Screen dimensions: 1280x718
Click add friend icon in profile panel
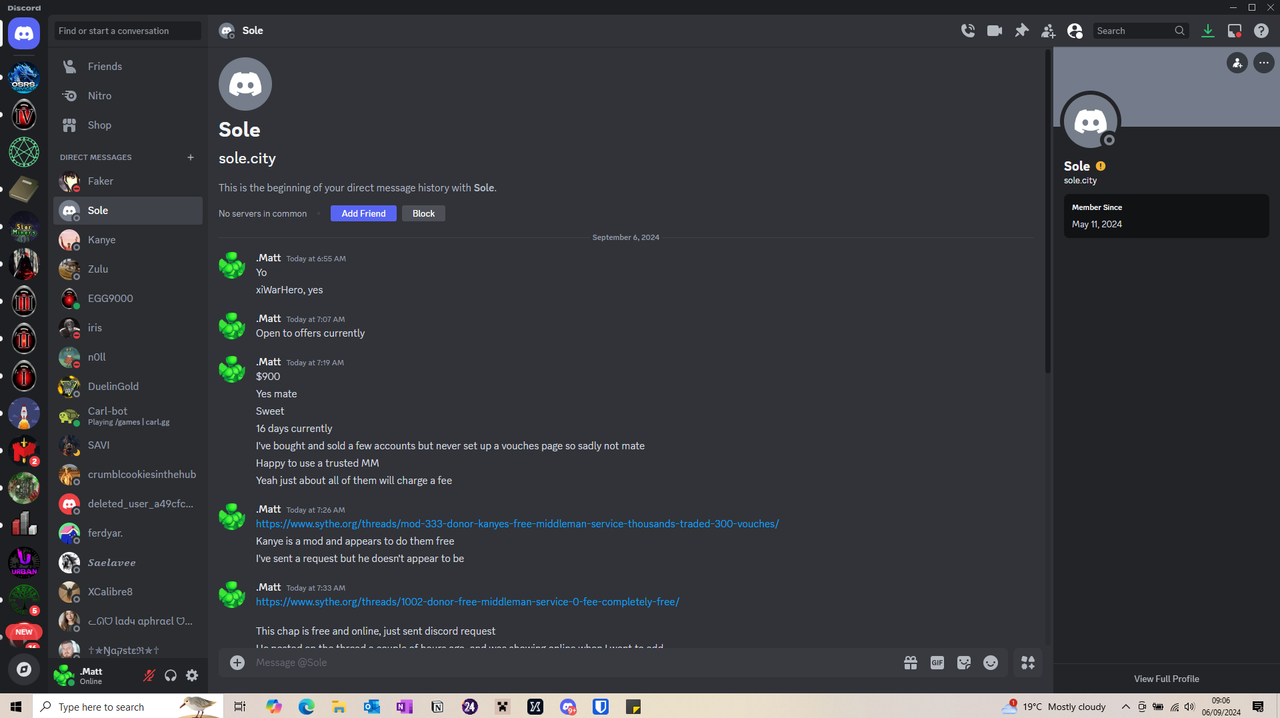1237,63
